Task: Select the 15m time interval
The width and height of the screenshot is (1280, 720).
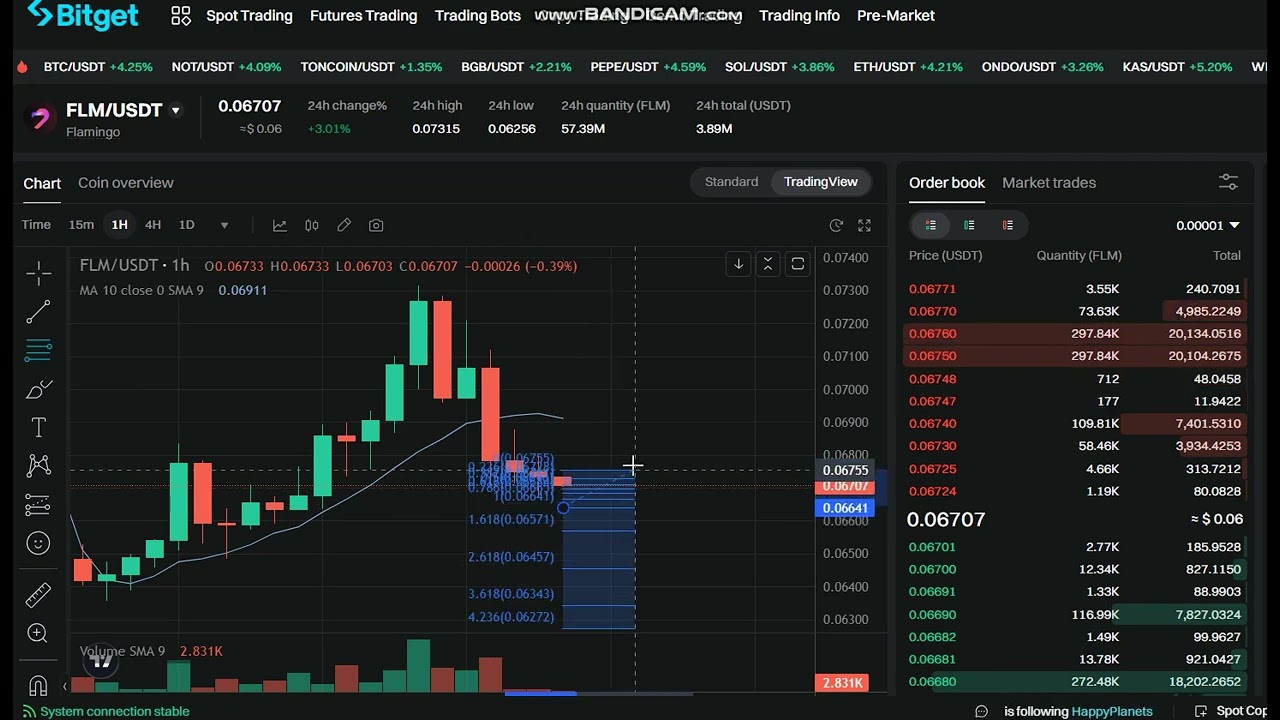Action: click(81, 225)
